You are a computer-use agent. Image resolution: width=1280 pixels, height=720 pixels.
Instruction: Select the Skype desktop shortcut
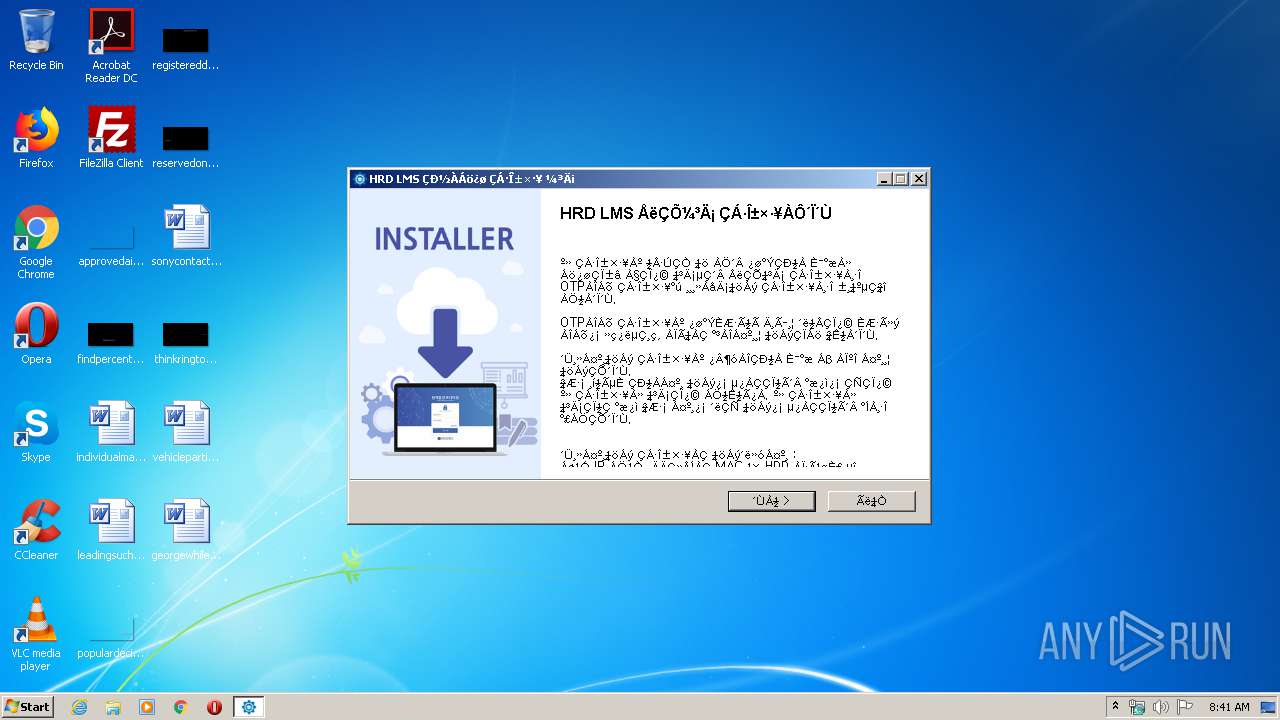(x=36, y=432)
